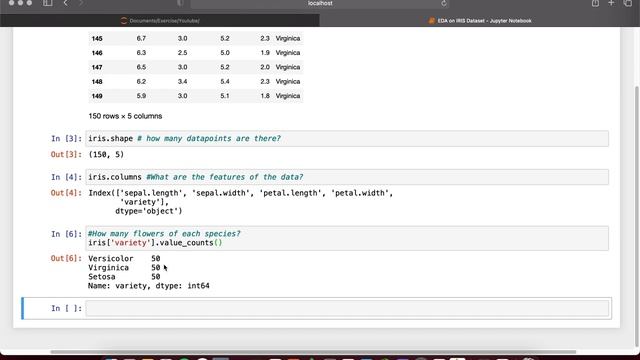Click the Versicolor count row in output
Viewport: 640px width, 360px height.
(124, 258)
